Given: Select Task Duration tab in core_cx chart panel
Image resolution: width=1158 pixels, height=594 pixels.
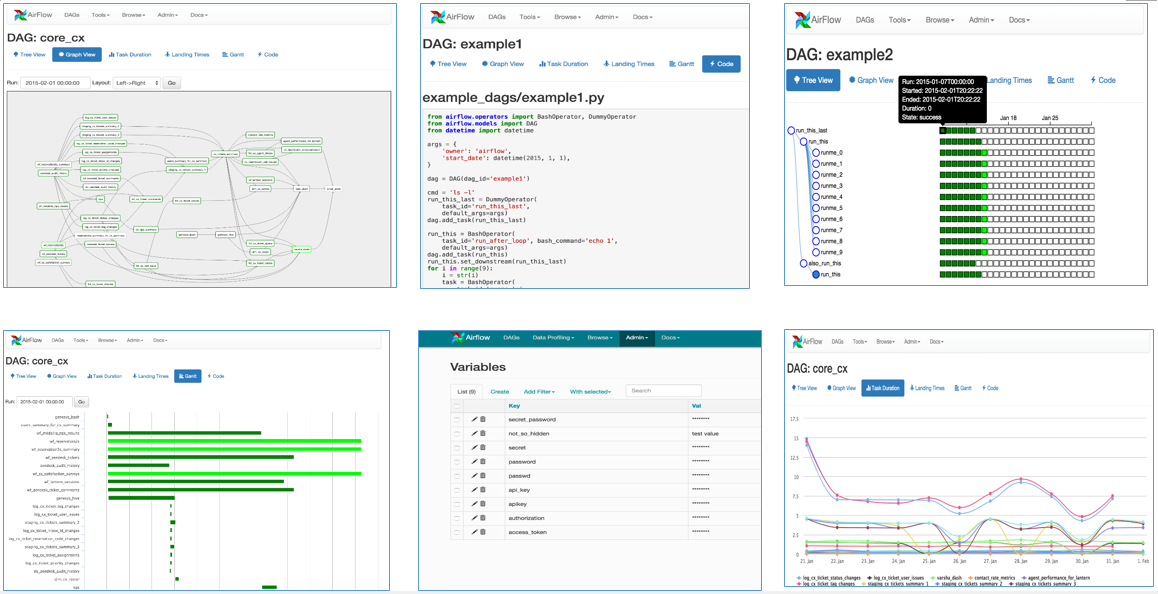Looking at the screenshot, I should click(883, 387).
